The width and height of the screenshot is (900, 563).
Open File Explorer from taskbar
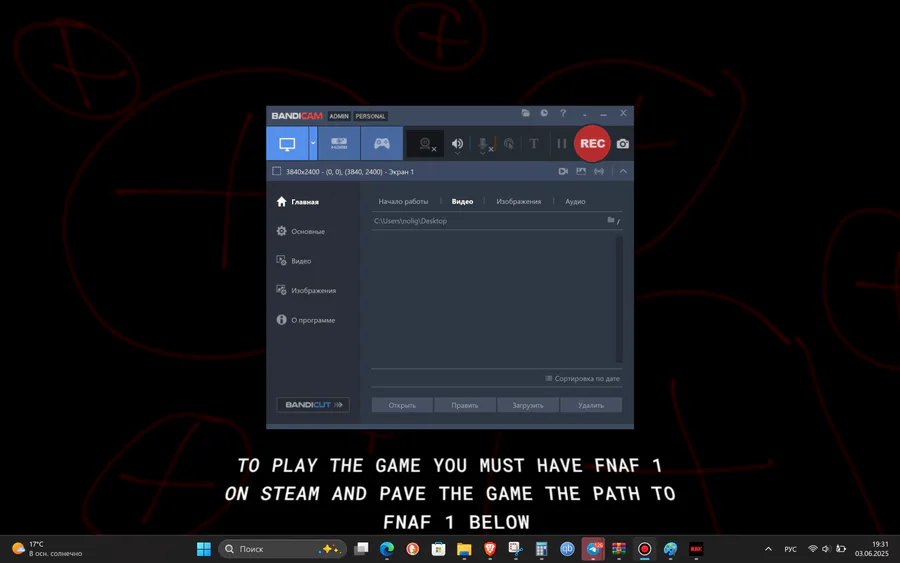point(464,549)
